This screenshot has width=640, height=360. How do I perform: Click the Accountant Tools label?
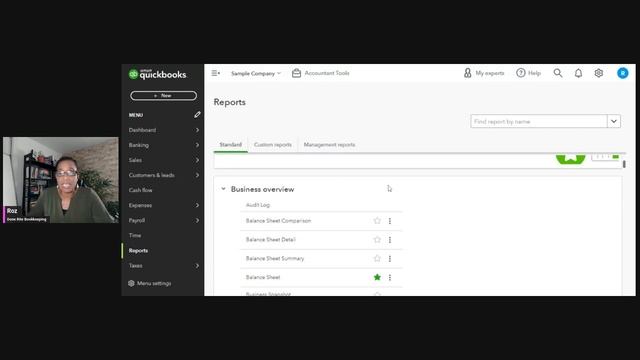tap(327, 73)
